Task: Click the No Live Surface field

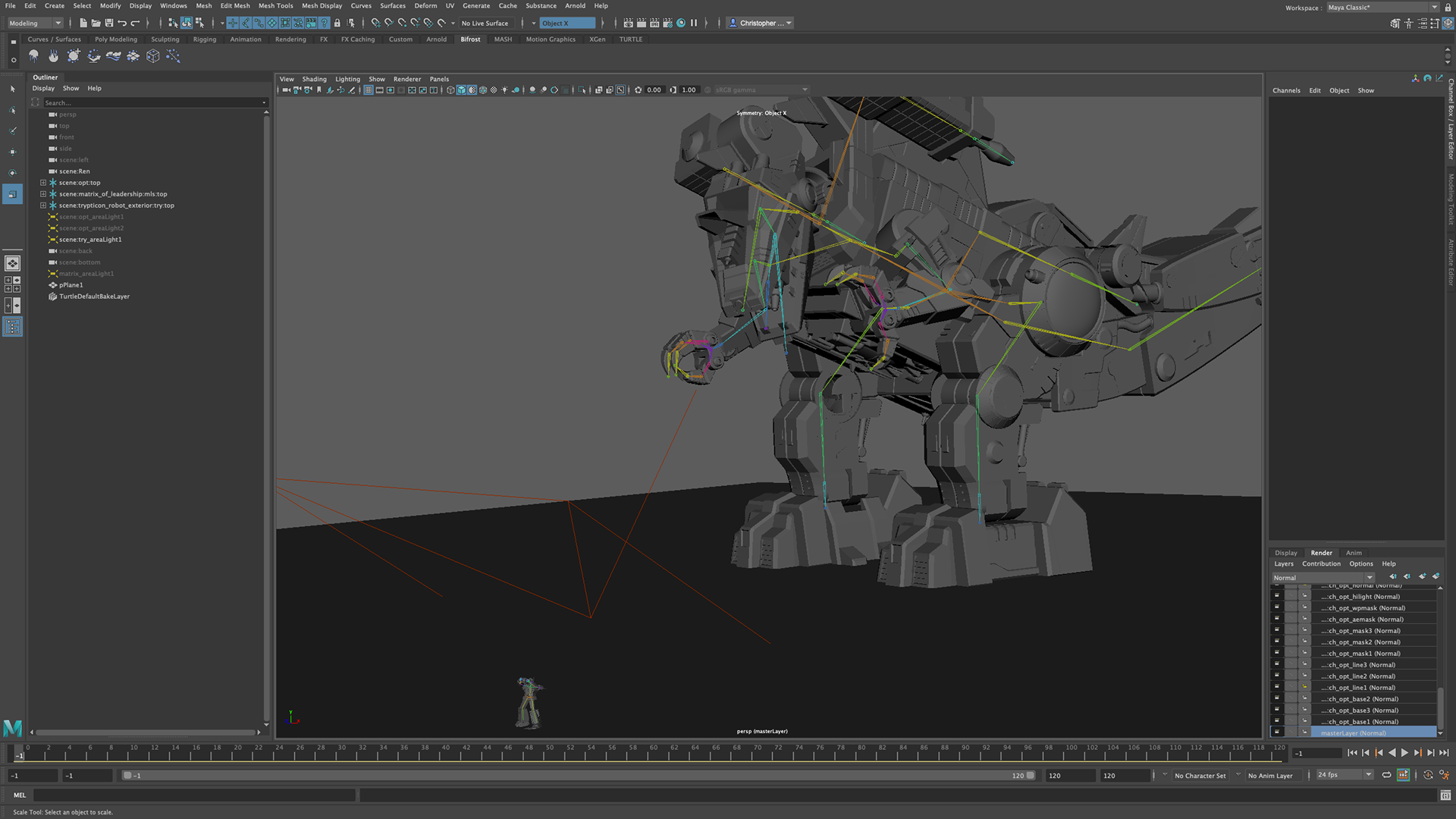Action: pyautogui.click(x=485, y=23)
